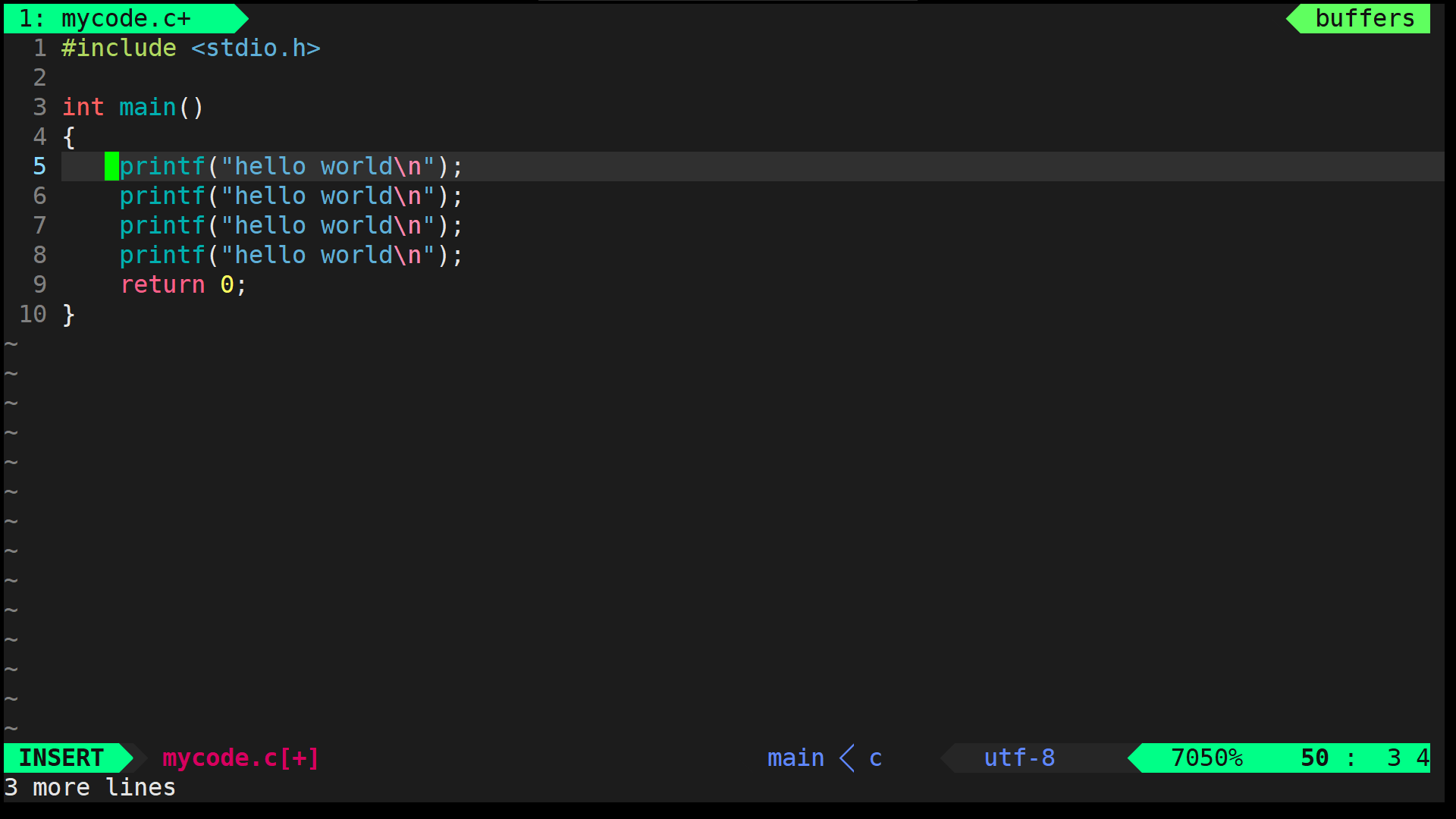The height and width of the screenshot is (819, 1456).
Task: Click the printf call on line 6
Action: click(x=162, y=196)
